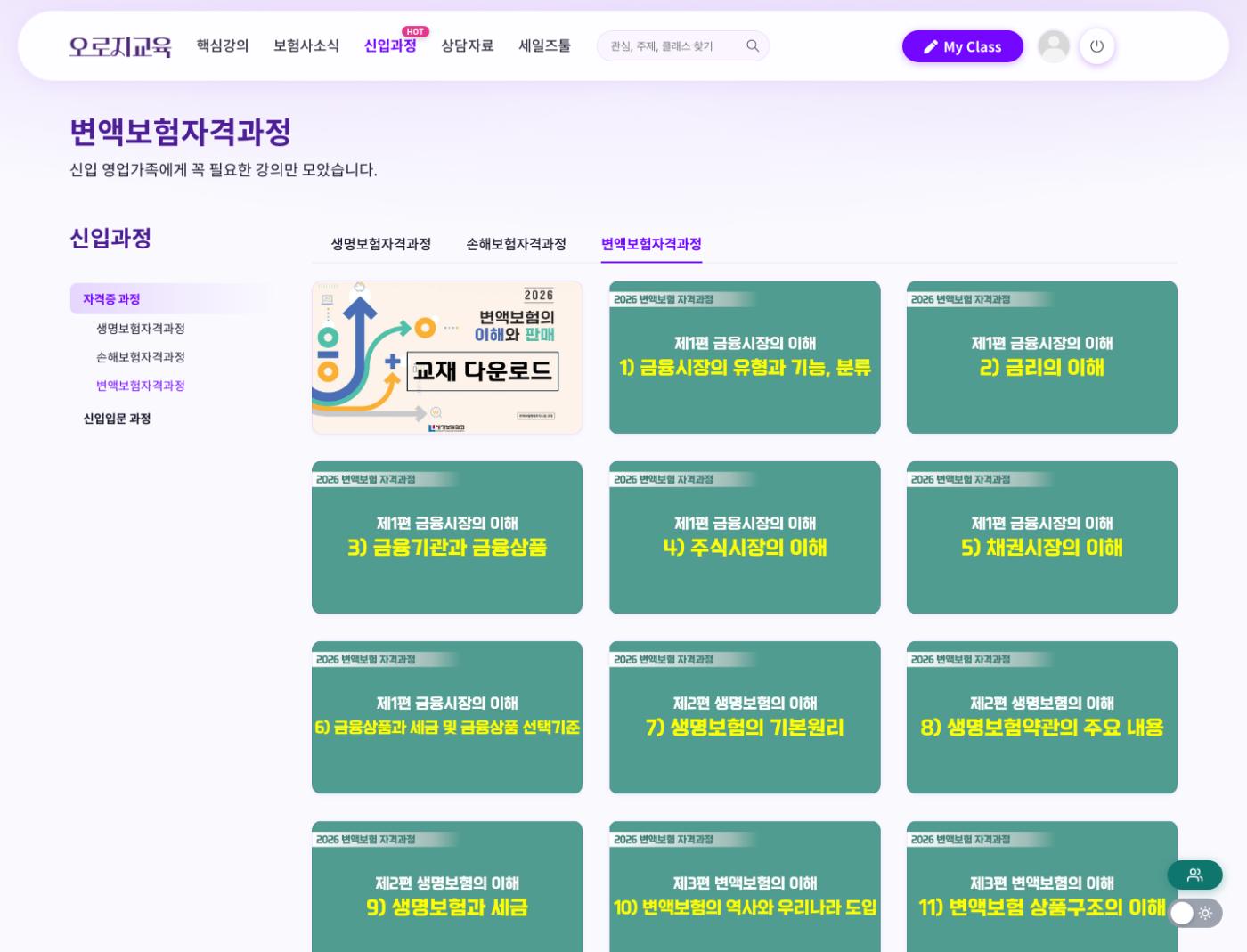Screen dimensions: 1247x952
Task: Open the 보험사소식 menu
Action: point(306,45)
